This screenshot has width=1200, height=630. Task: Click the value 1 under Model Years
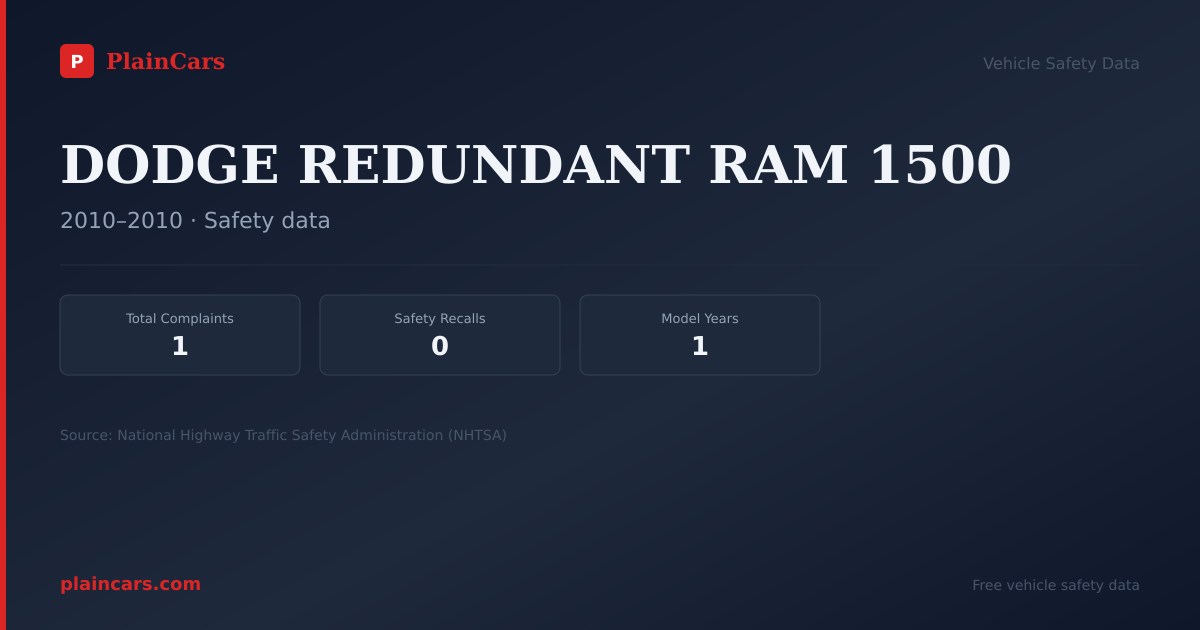coord(700,347)
